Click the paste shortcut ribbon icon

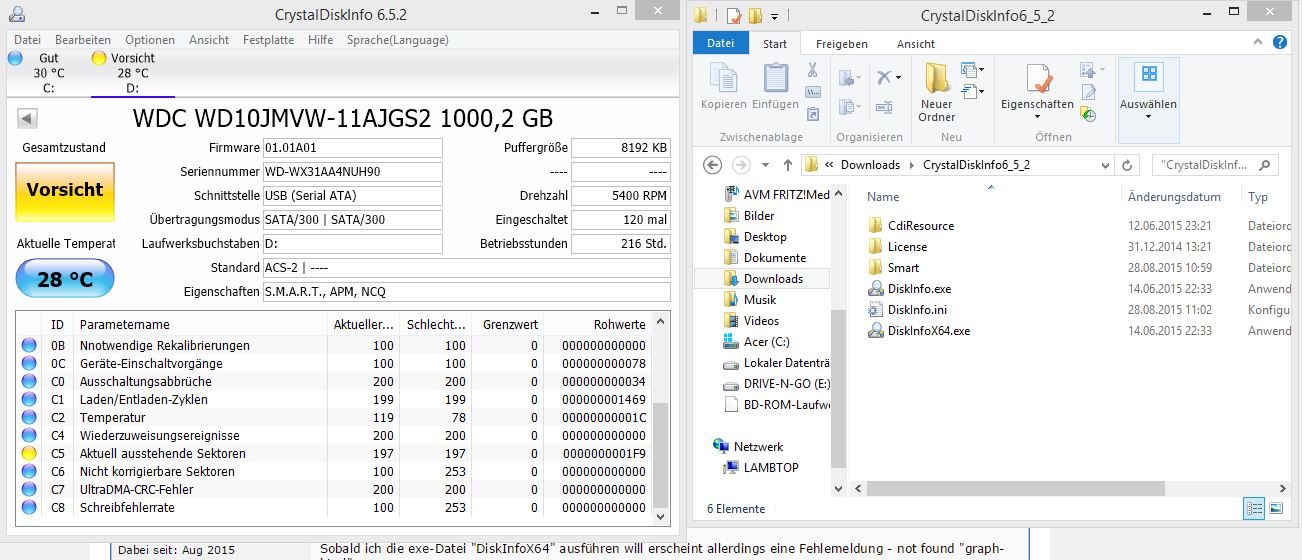(x=812, y=114)
